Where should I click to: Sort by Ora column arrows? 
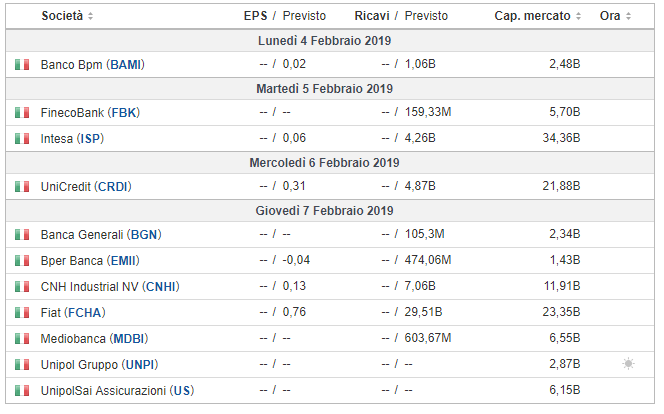coord(628,17)
